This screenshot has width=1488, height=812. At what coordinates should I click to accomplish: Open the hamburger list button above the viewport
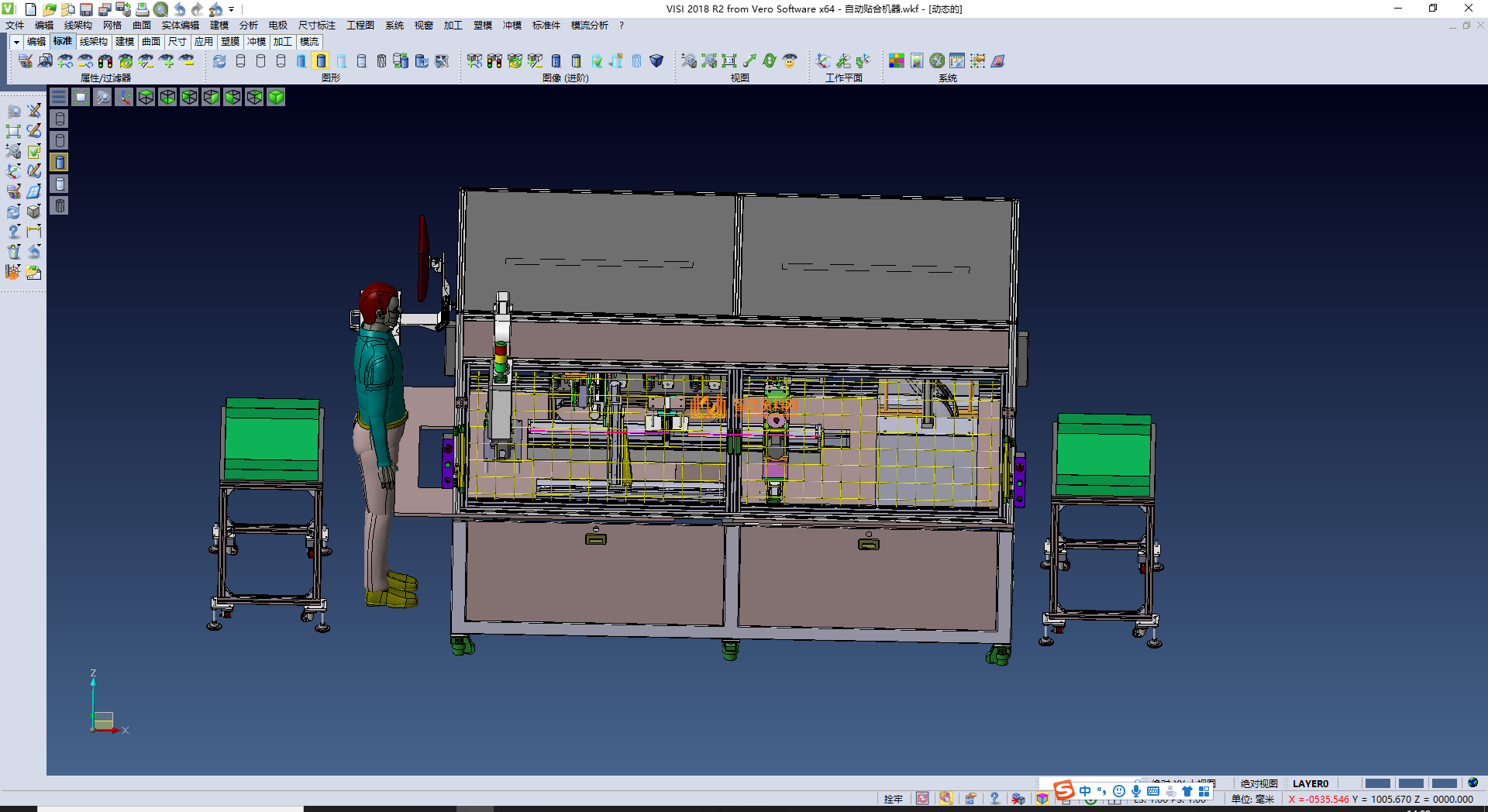point(59,97)
